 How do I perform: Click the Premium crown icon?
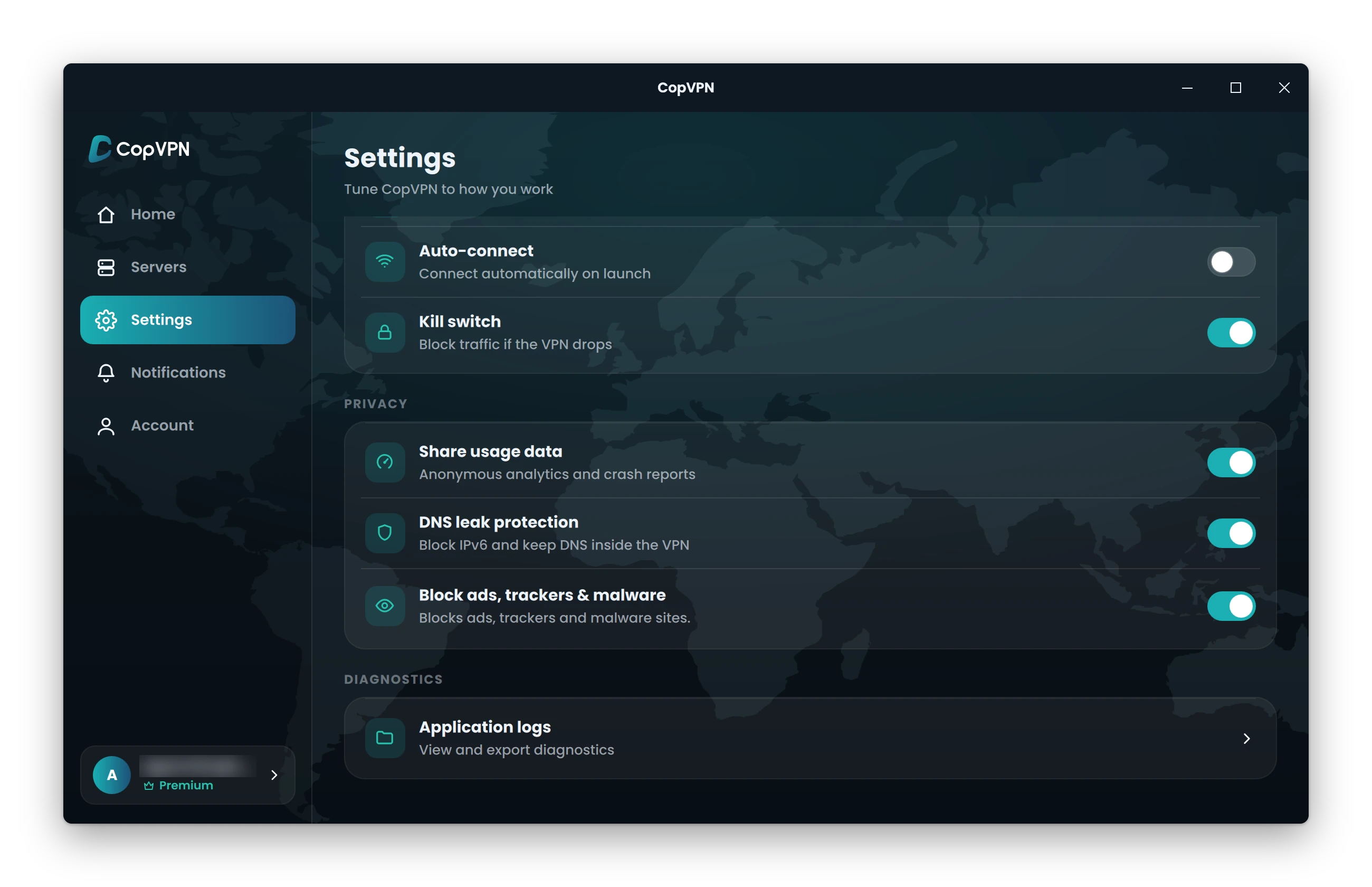148,786
